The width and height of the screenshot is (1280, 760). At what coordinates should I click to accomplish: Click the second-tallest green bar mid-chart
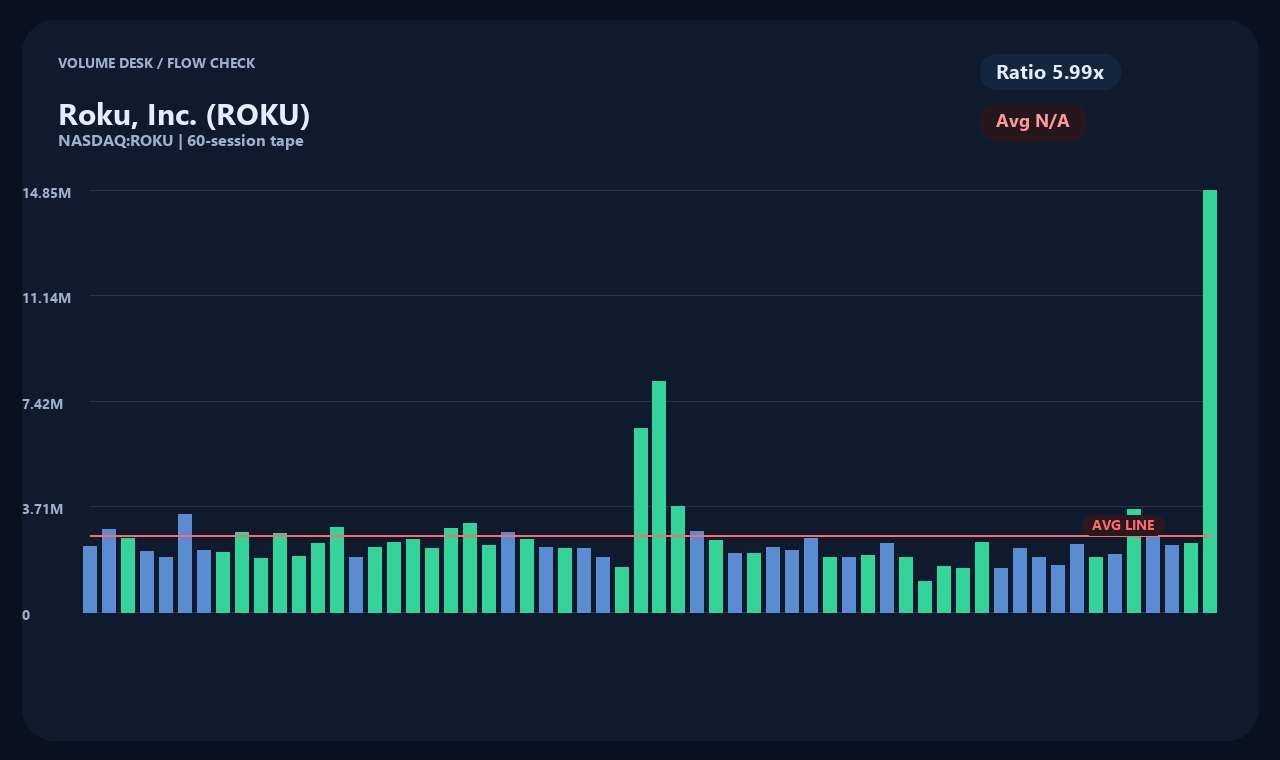[659, 497]
